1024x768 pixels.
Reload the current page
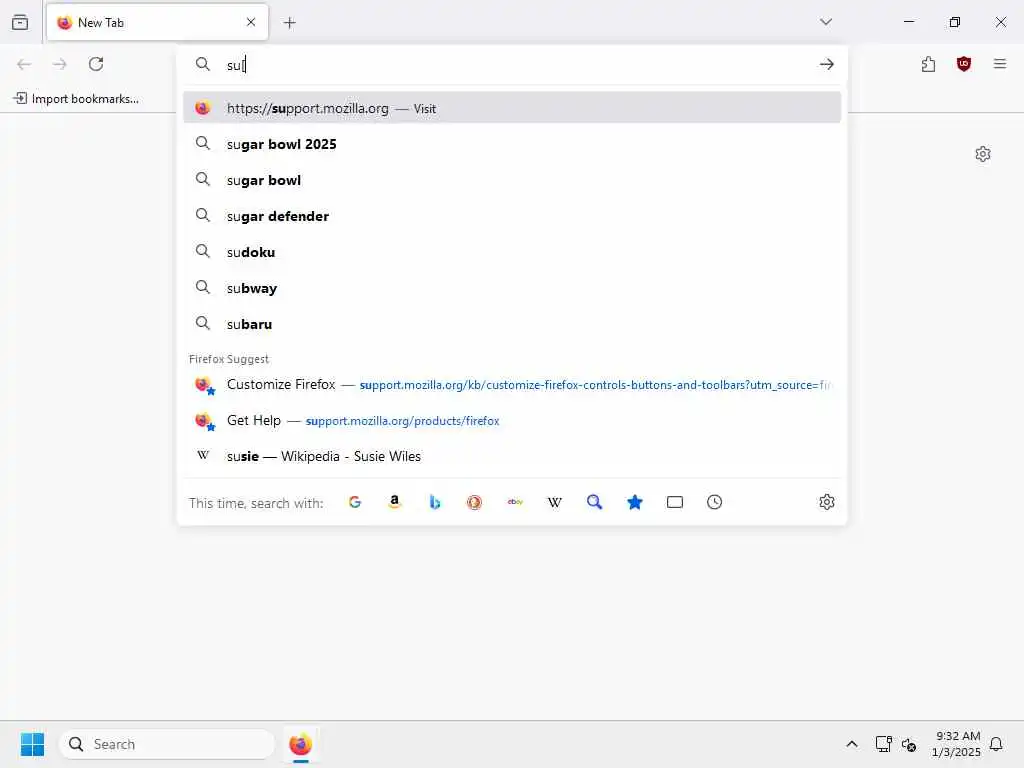[x=96, y=64]
